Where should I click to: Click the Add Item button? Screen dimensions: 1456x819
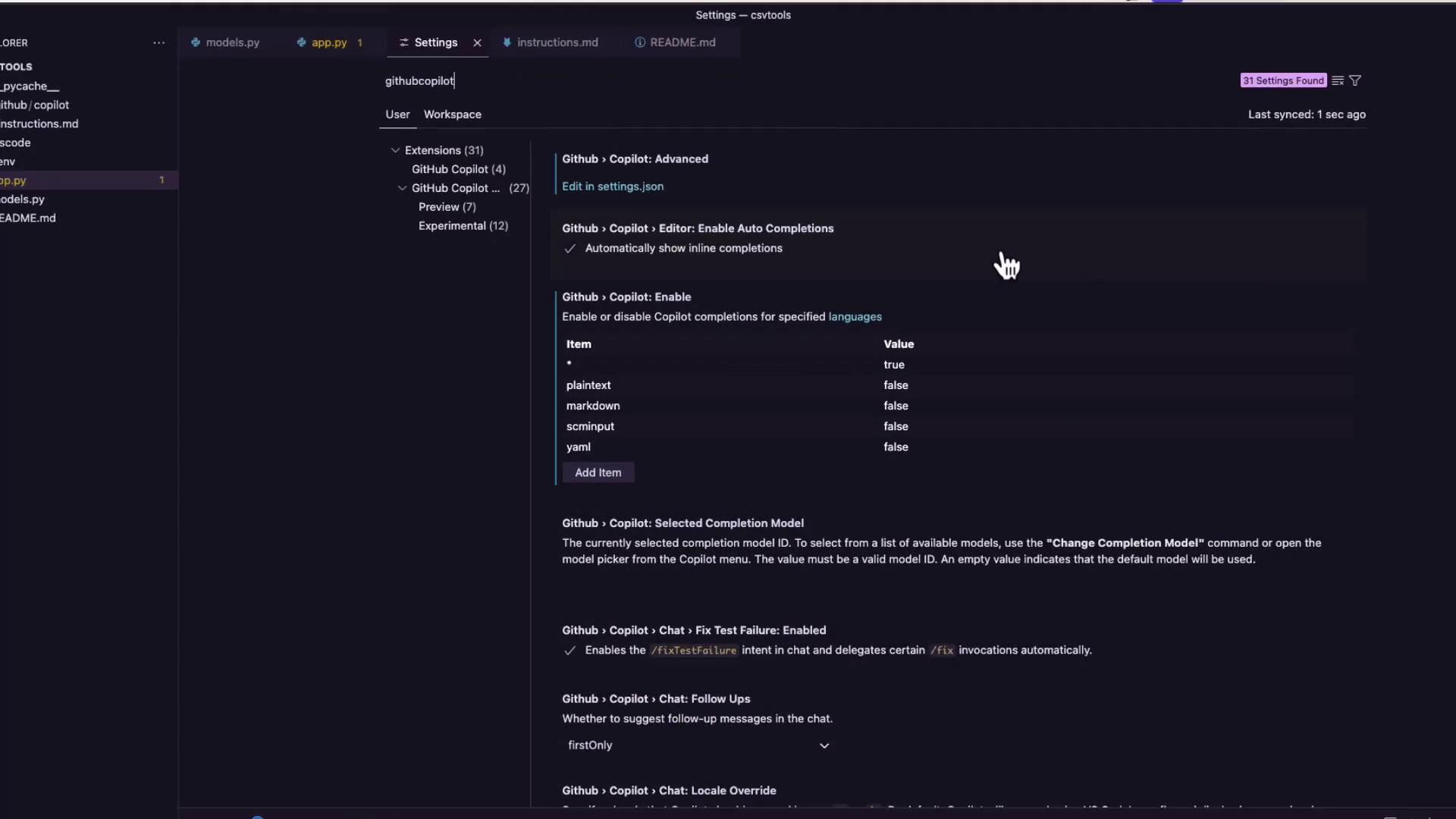click(598, 472)
